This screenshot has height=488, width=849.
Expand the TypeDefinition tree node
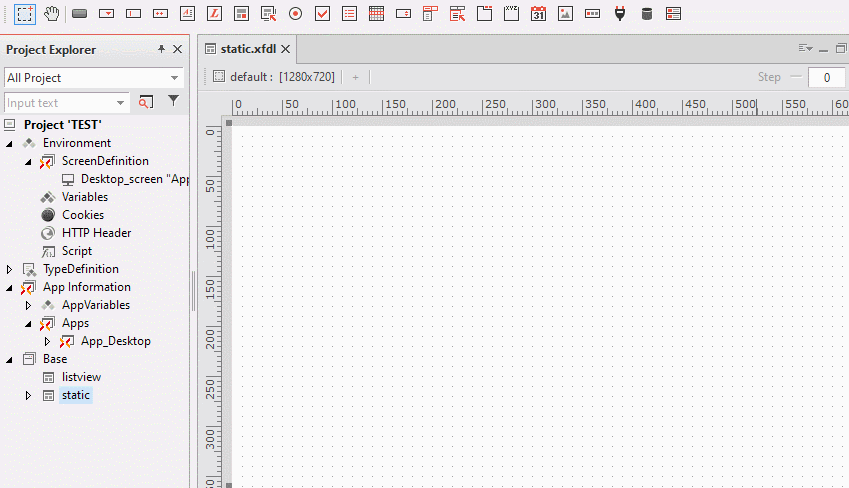[x=10, y=269]
